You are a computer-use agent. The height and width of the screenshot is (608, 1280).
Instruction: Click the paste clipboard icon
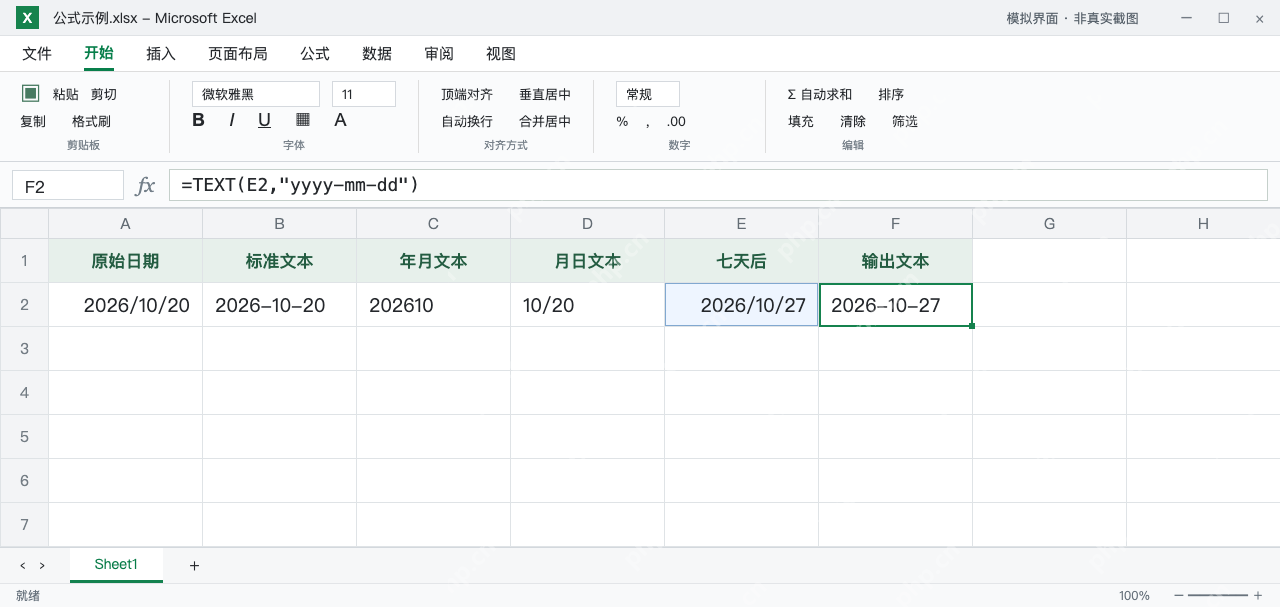point(31,93)
